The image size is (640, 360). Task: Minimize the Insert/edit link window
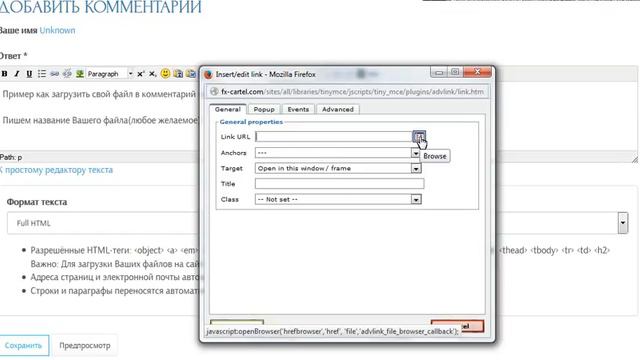click(x=439, y=72)
